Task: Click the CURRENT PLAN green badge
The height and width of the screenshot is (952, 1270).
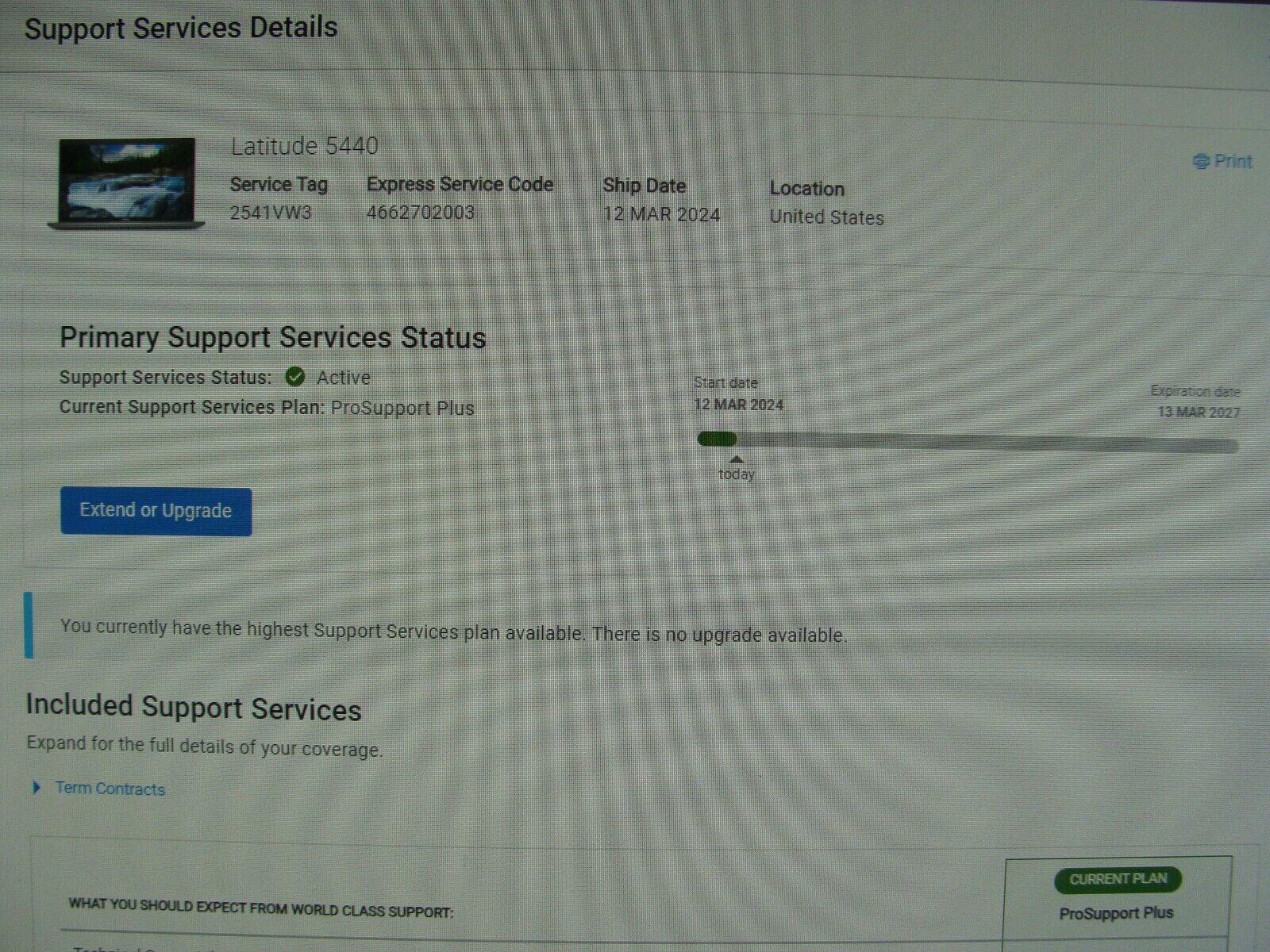Action: [1118, 879]
